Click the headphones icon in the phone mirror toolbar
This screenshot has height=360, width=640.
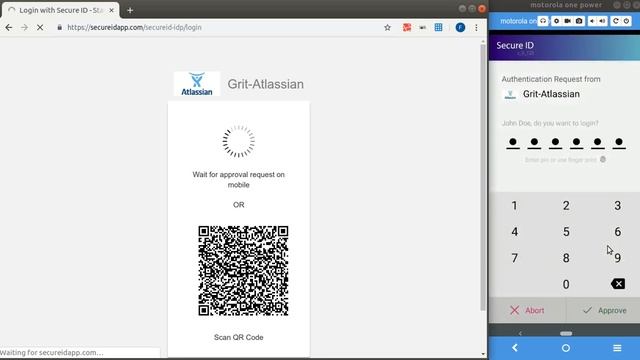(543, 21)
